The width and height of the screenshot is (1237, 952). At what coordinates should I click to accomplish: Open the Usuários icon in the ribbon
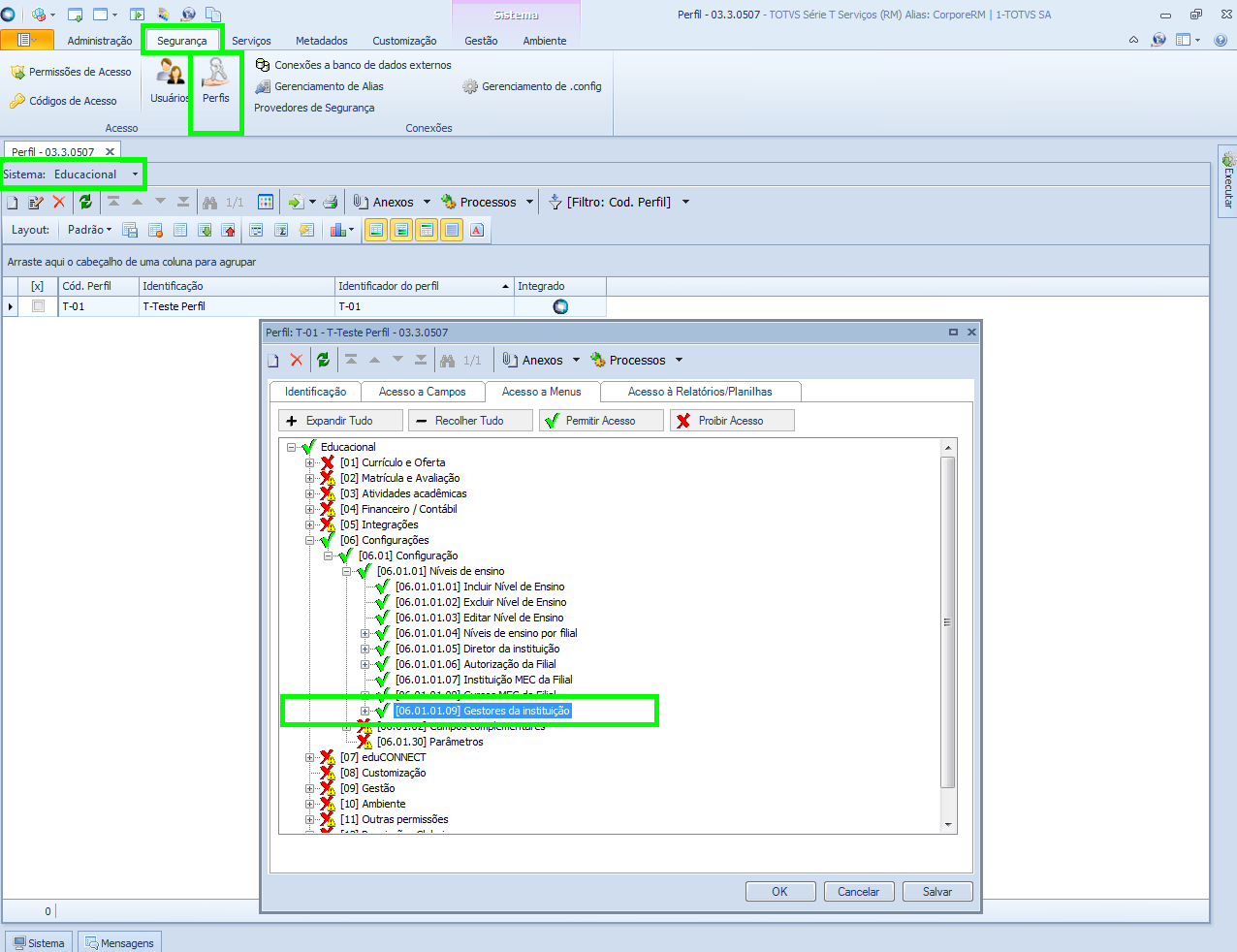point(171,79)
